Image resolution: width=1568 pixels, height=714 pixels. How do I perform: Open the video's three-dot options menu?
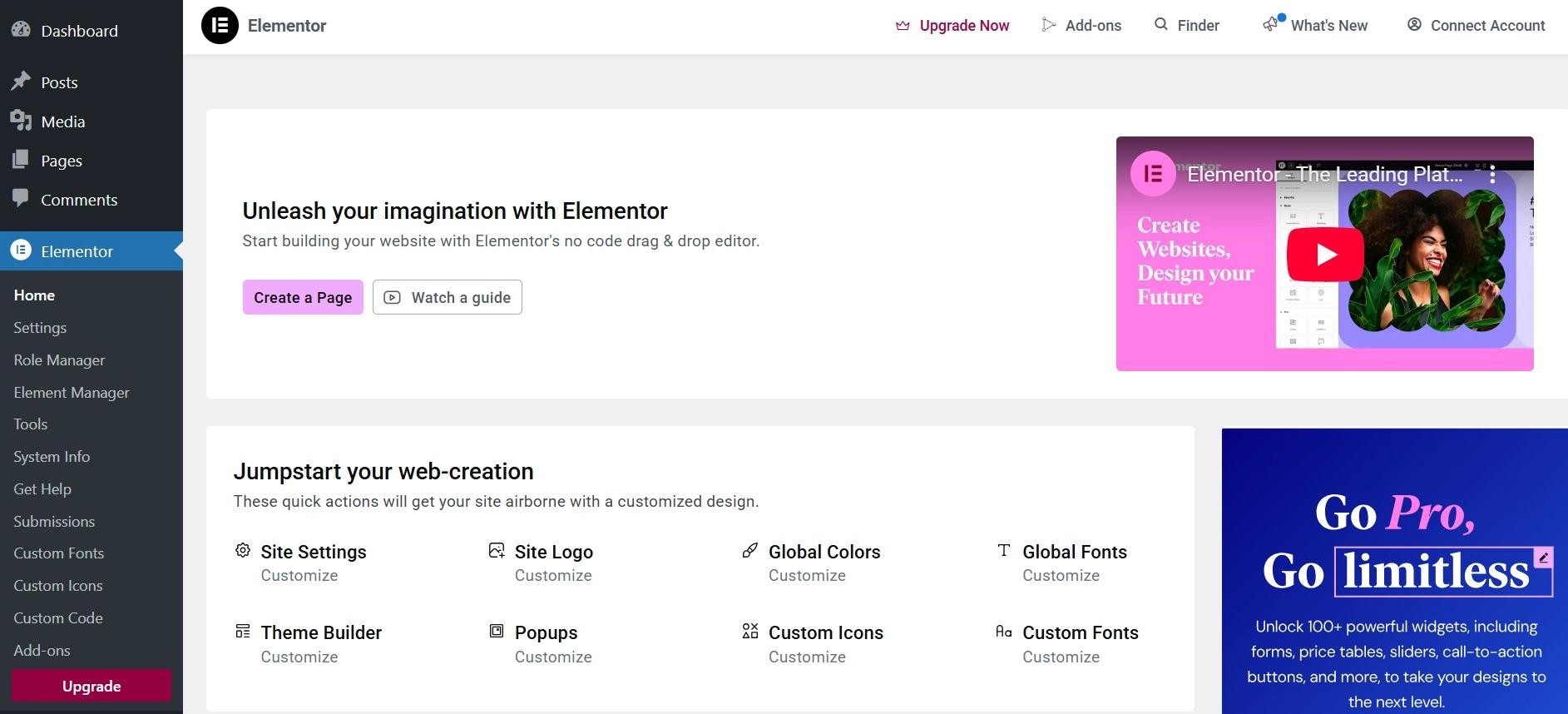pyautogui.click(x=1493, y=174)
